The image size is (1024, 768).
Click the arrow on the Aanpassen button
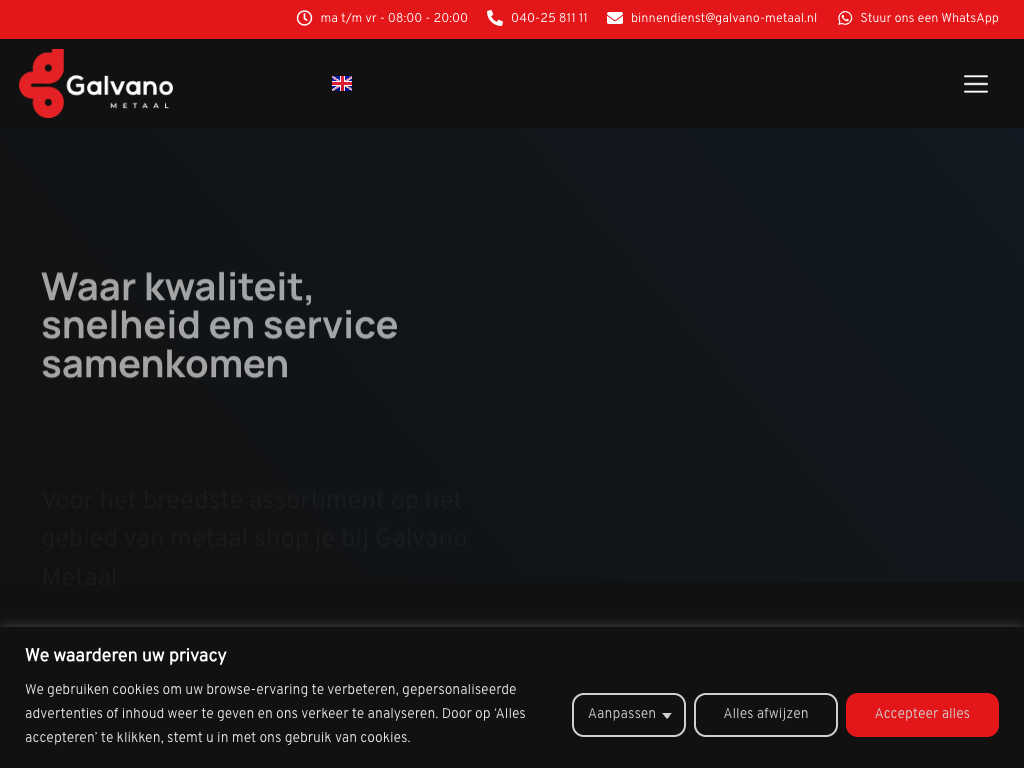[667, 715]
